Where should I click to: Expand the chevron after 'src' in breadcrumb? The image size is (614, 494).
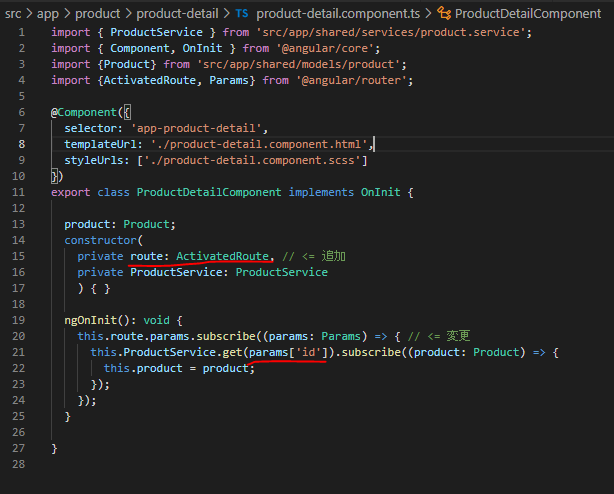point(29,14)
